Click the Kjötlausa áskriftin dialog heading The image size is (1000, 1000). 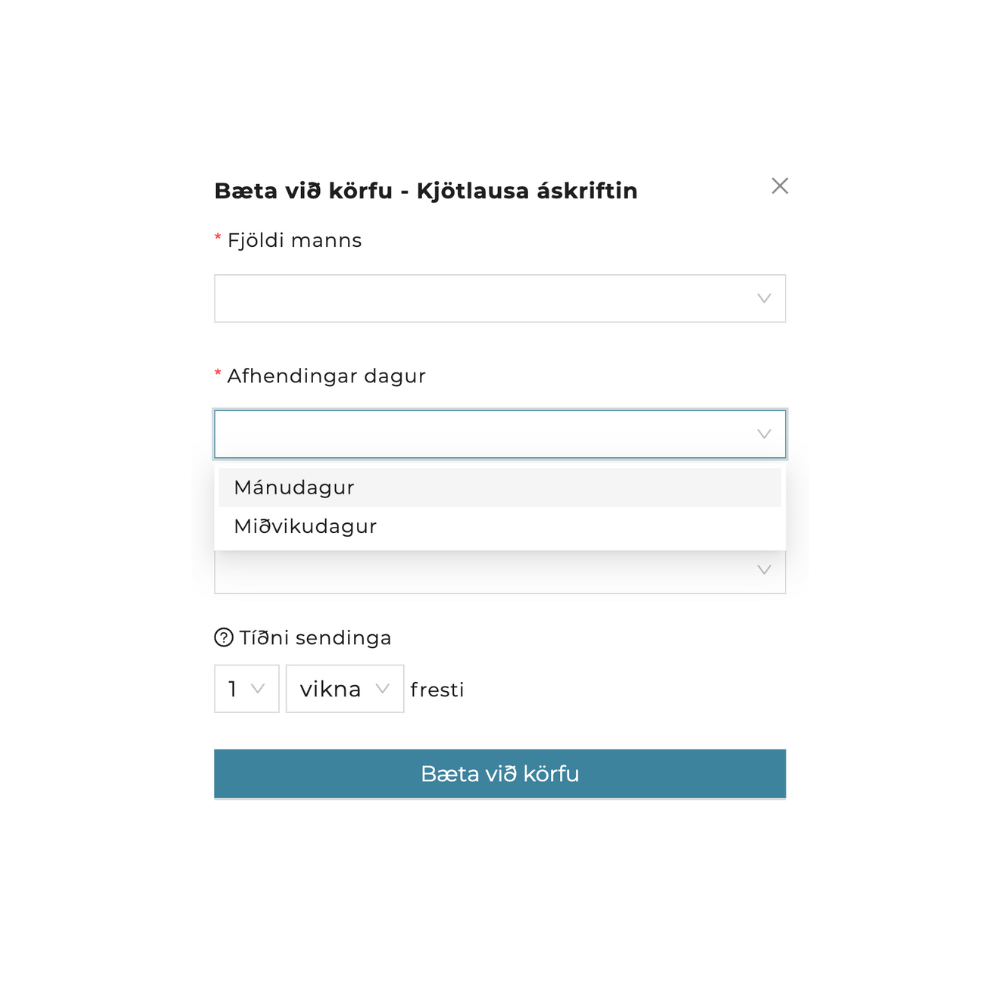tap(426, 191)
